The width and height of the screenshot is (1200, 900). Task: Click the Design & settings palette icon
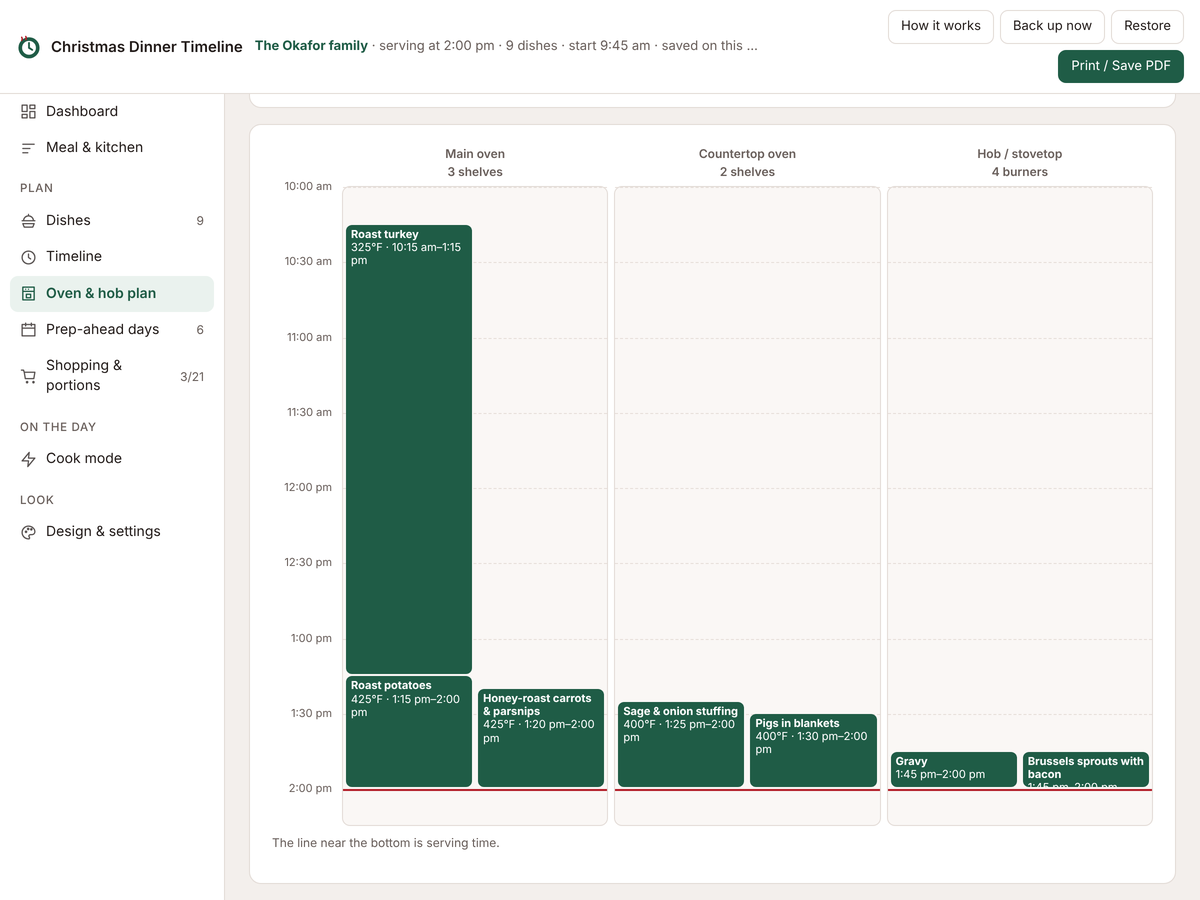point(28,532)
